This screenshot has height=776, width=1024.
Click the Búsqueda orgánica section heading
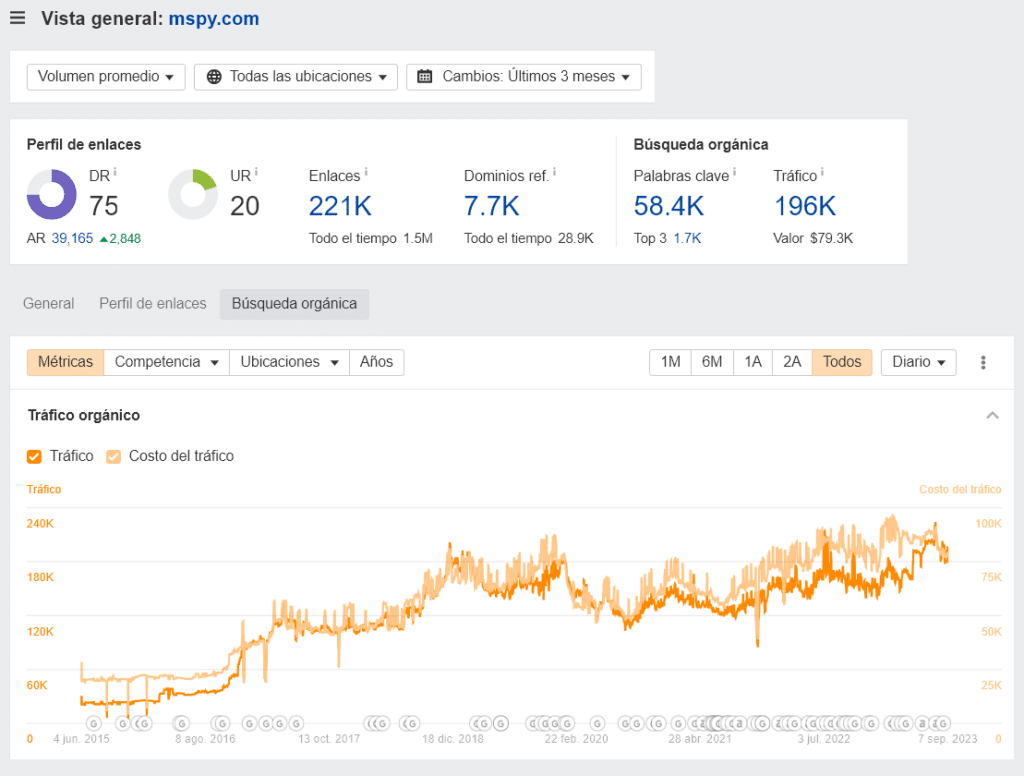[x=701, y=145]
